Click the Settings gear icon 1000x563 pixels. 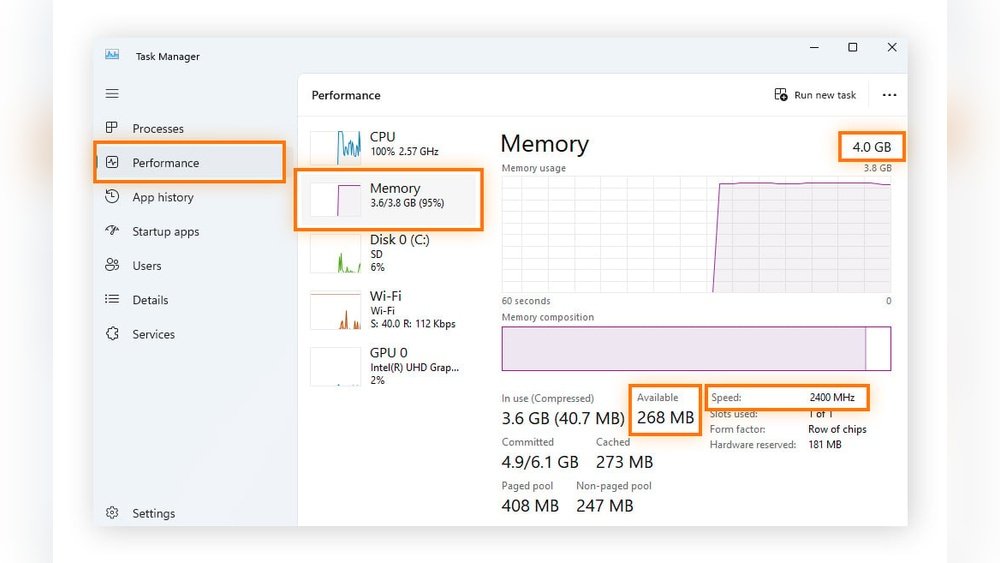pyautogui.click(x=112, y=513)
